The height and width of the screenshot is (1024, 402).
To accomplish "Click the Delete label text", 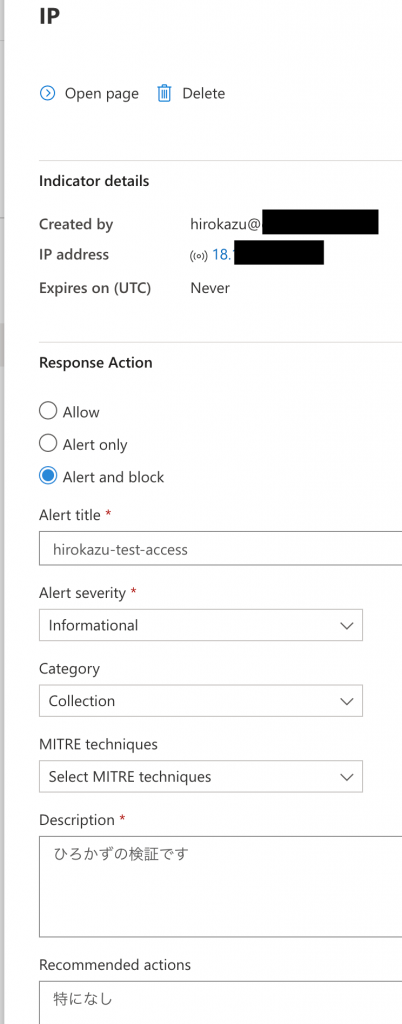I will pyautogui.click(x=204, y=93).
